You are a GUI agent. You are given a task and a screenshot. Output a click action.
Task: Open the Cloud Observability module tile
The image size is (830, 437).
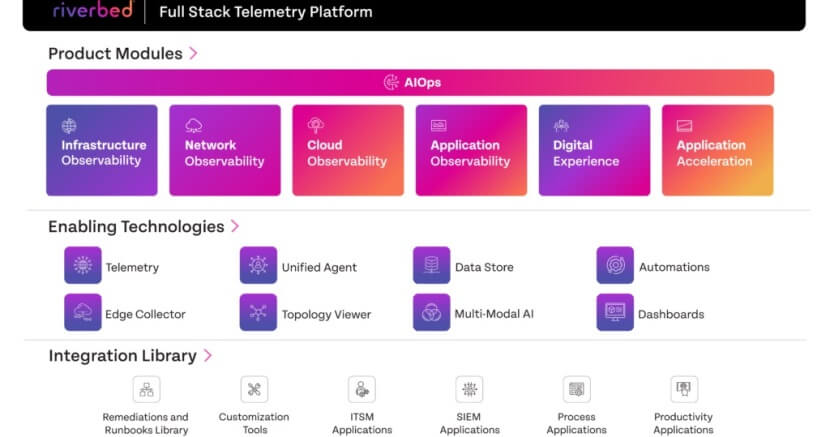click(348, 150)
